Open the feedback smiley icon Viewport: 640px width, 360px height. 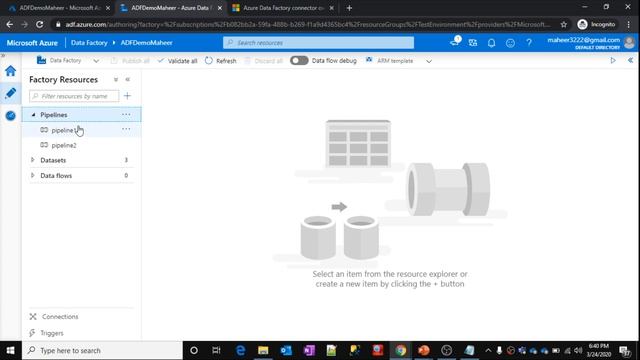510,43
